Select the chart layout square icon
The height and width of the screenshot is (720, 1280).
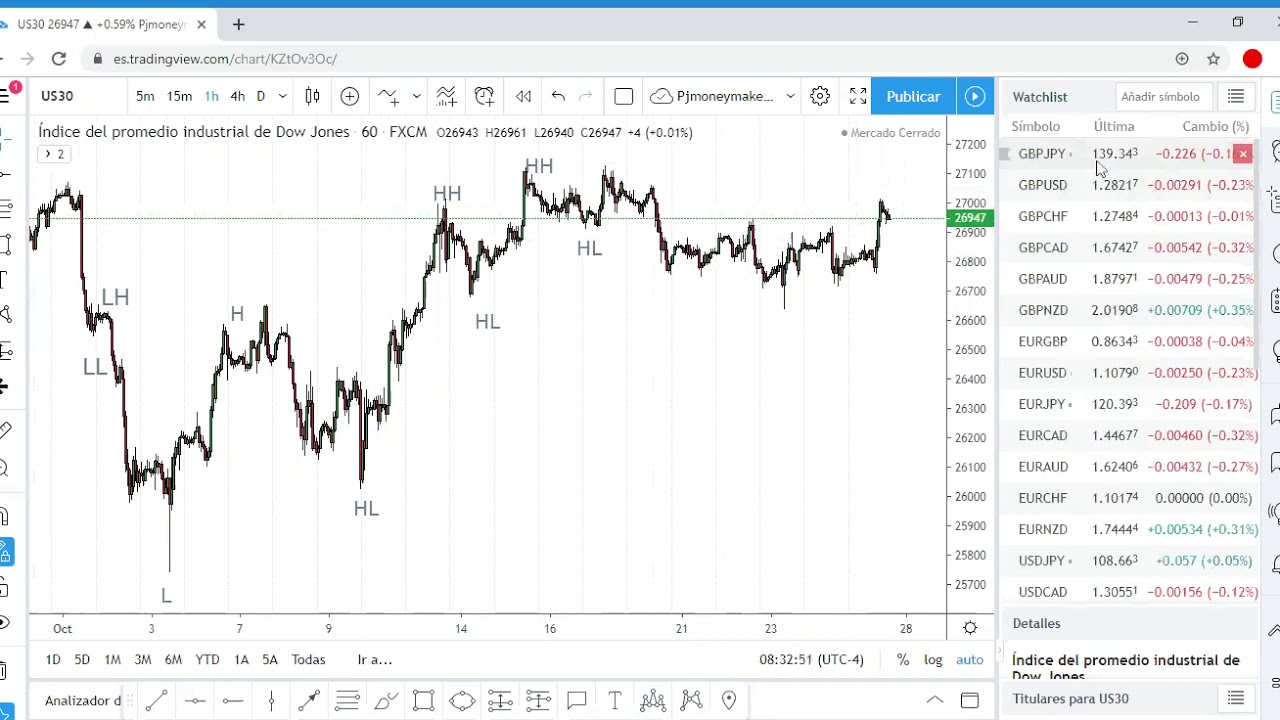click(x=623, y=96)
